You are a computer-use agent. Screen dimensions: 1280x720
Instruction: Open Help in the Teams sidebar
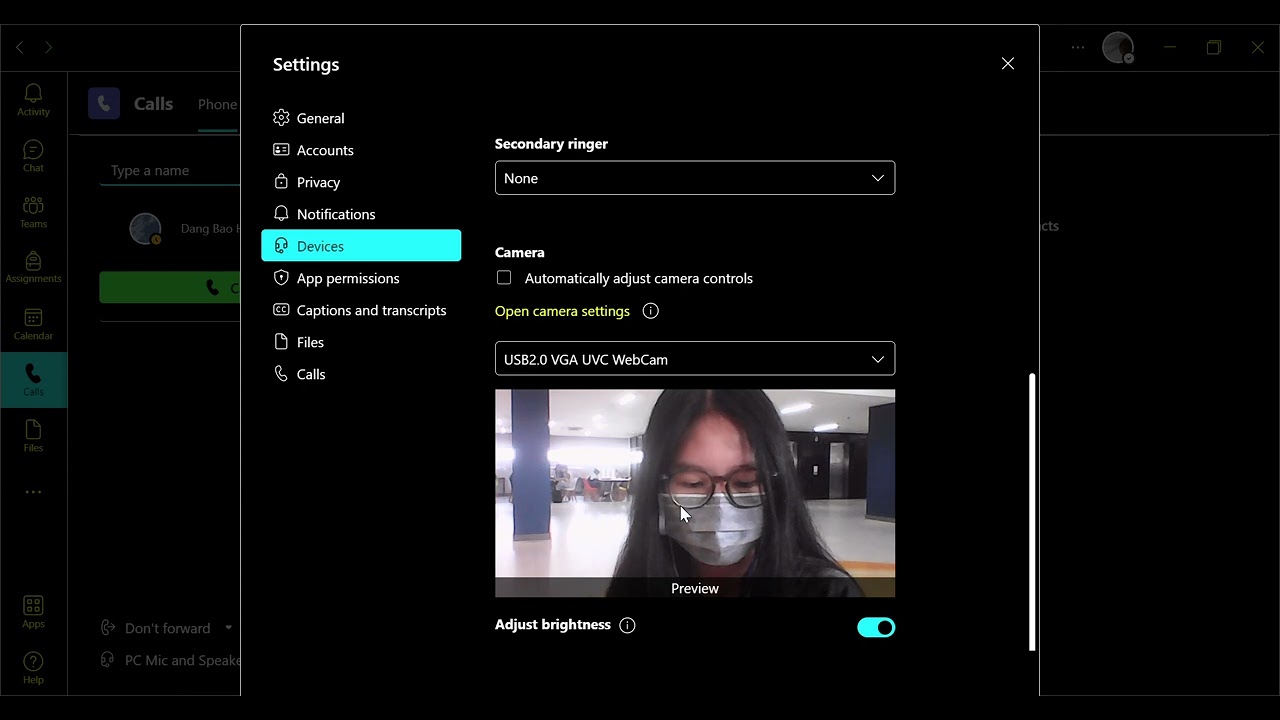coord(33,668)
